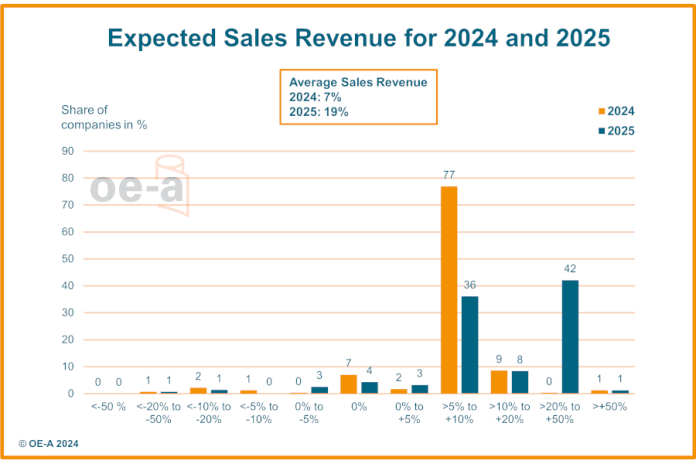
Task: Click the tallest orange bar labeled 77
Action: (x=449, y=289)
